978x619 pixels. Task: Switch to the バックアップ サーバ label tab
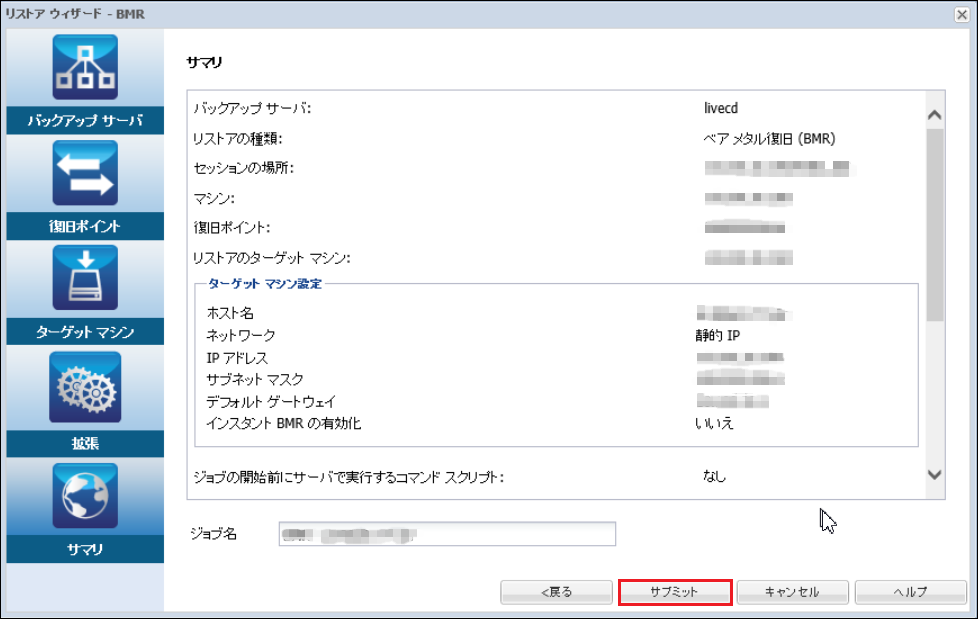pos(85,120)
